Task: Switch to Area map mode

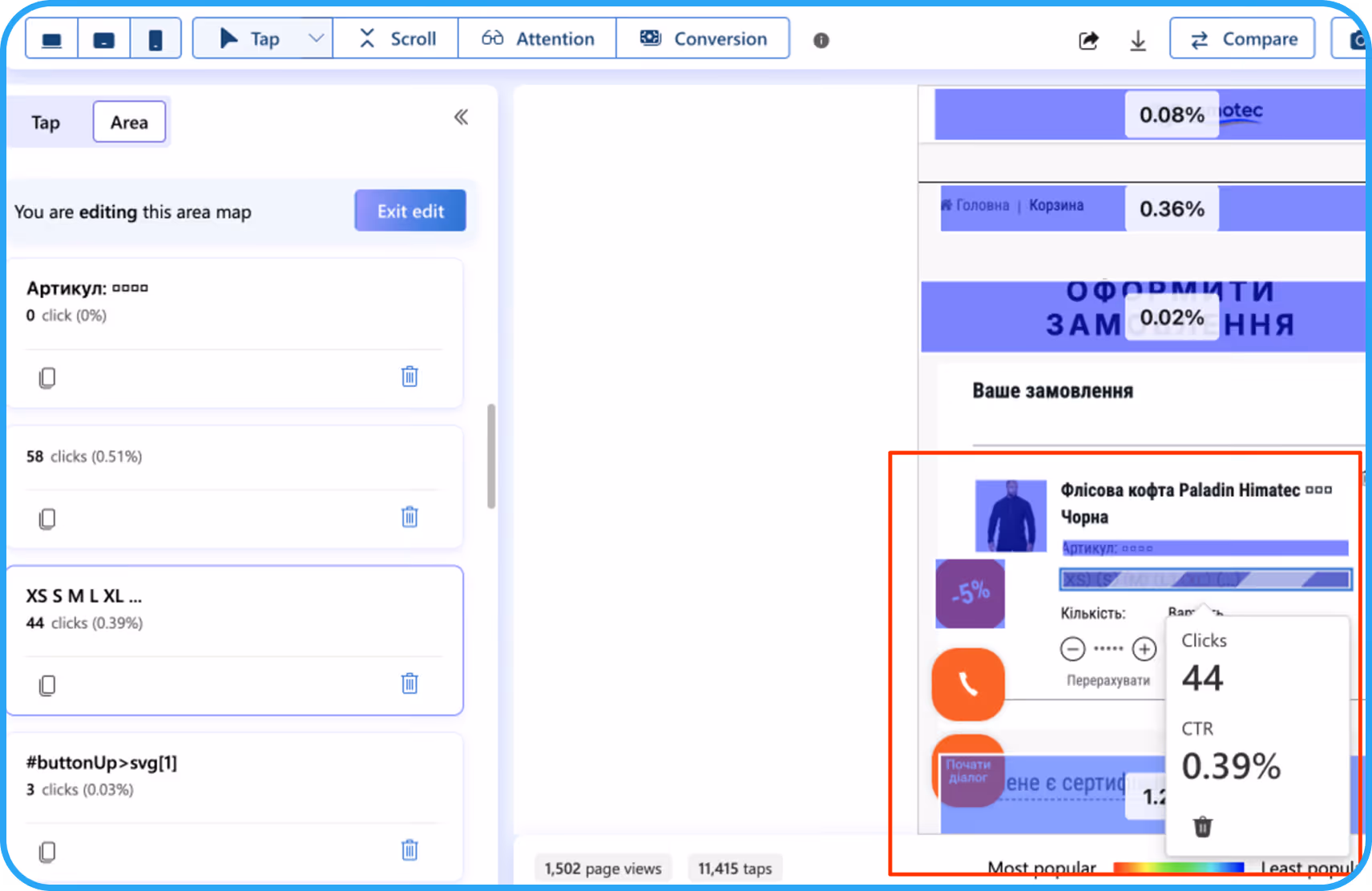Action: point(129,123)
